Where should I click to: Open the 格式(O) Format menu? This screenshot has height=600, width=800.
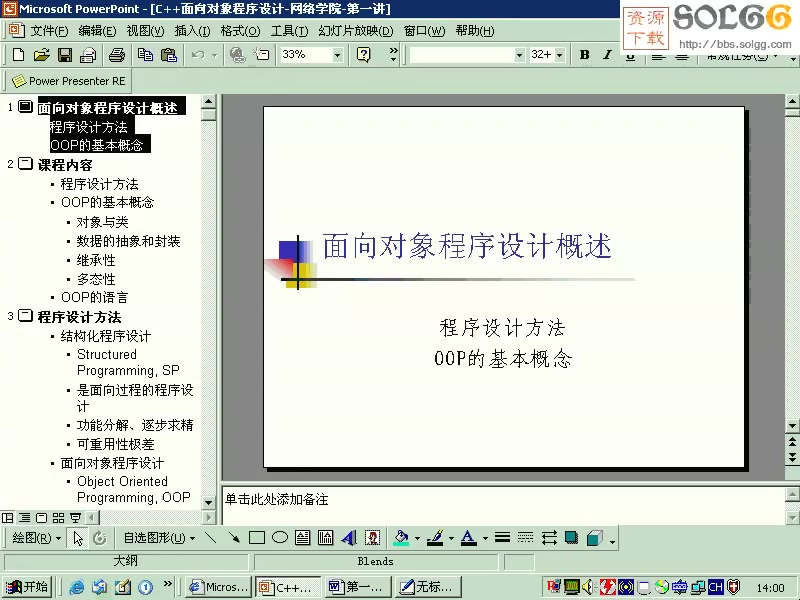(240, 31)
